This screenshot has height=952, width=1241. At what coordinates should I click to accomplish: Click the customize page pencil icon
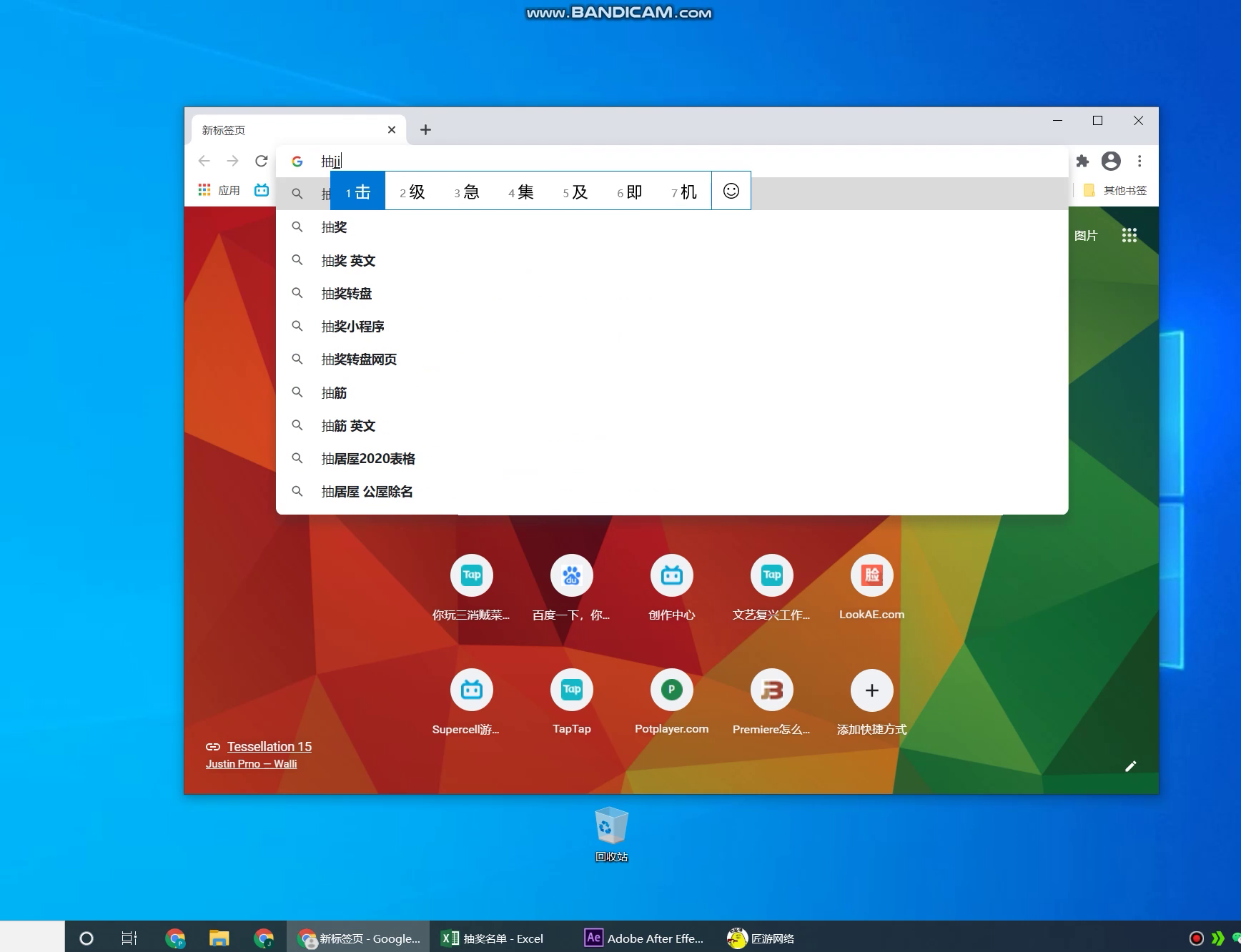(1130, 766)
